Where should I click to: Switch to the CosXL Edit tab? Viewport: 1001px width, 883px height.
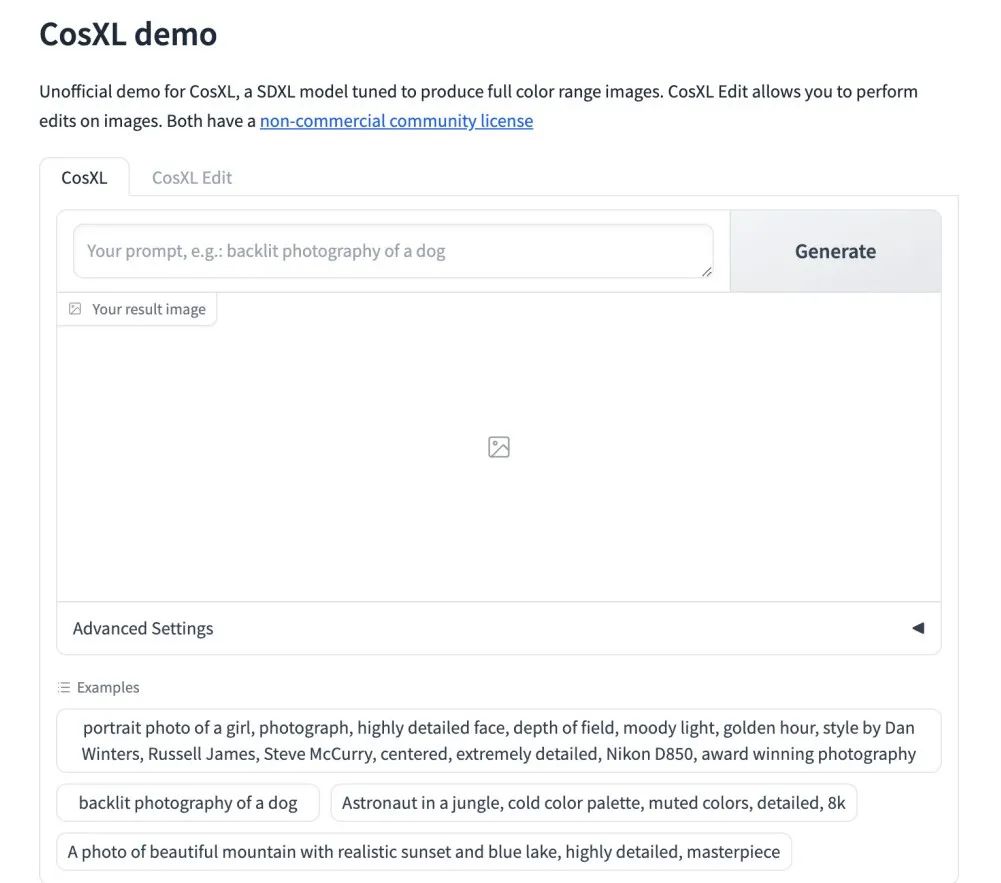point(192,177)
